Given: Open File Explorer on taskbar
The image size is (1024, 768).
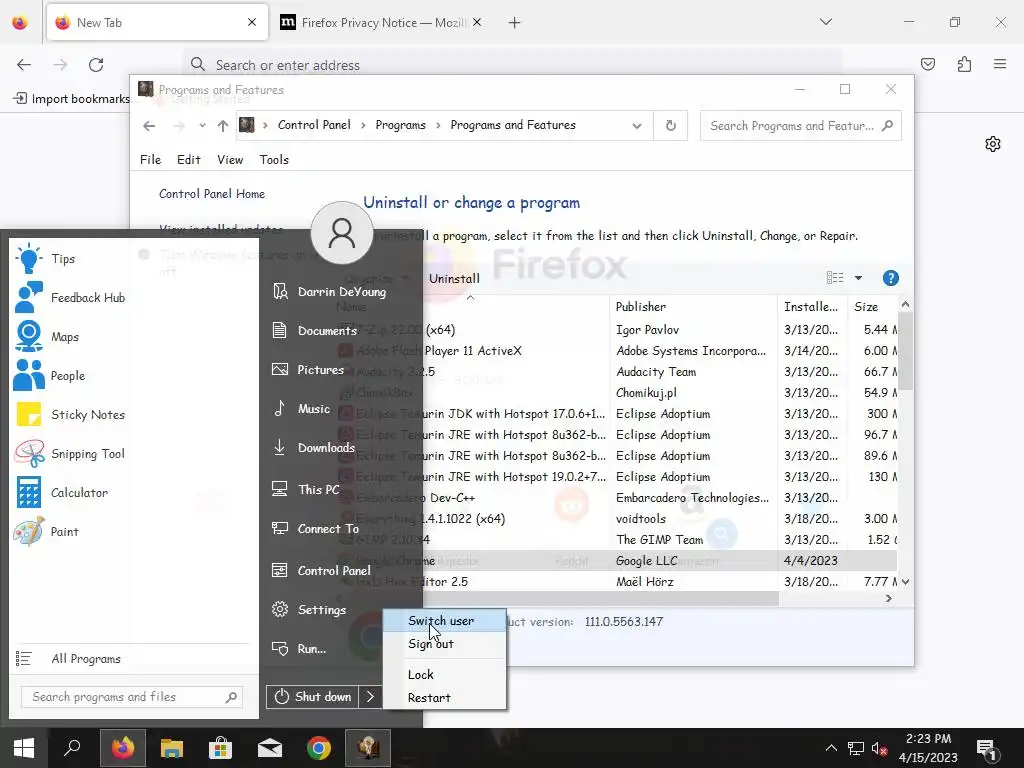Looking at the screenshot, I should (x=172, y=748).
